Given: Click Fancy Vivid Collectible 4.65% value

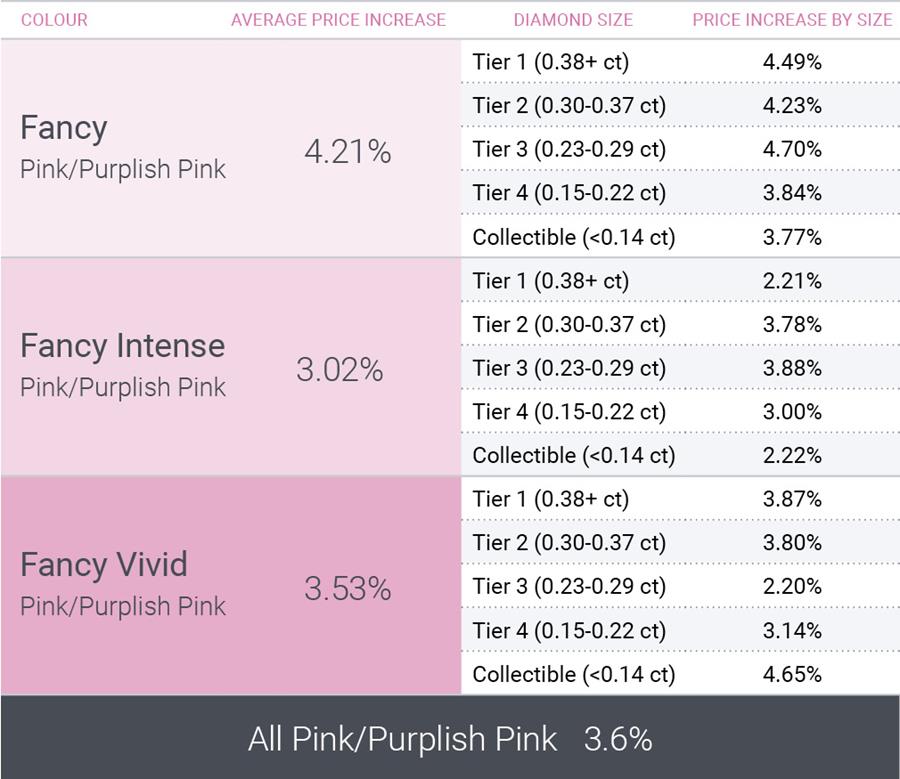Looking at the screenshot, I should [792, 675].
